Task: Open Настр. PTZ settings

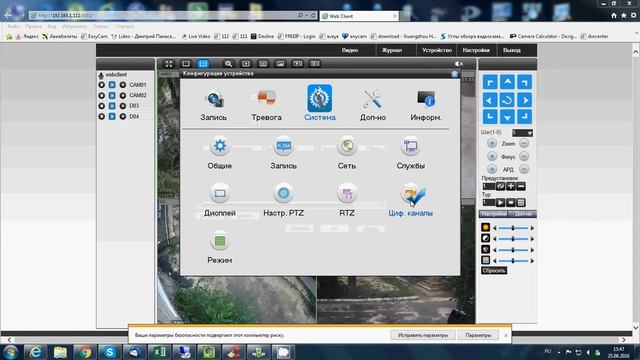Action: pyautogui.click(x=283, y=200)
